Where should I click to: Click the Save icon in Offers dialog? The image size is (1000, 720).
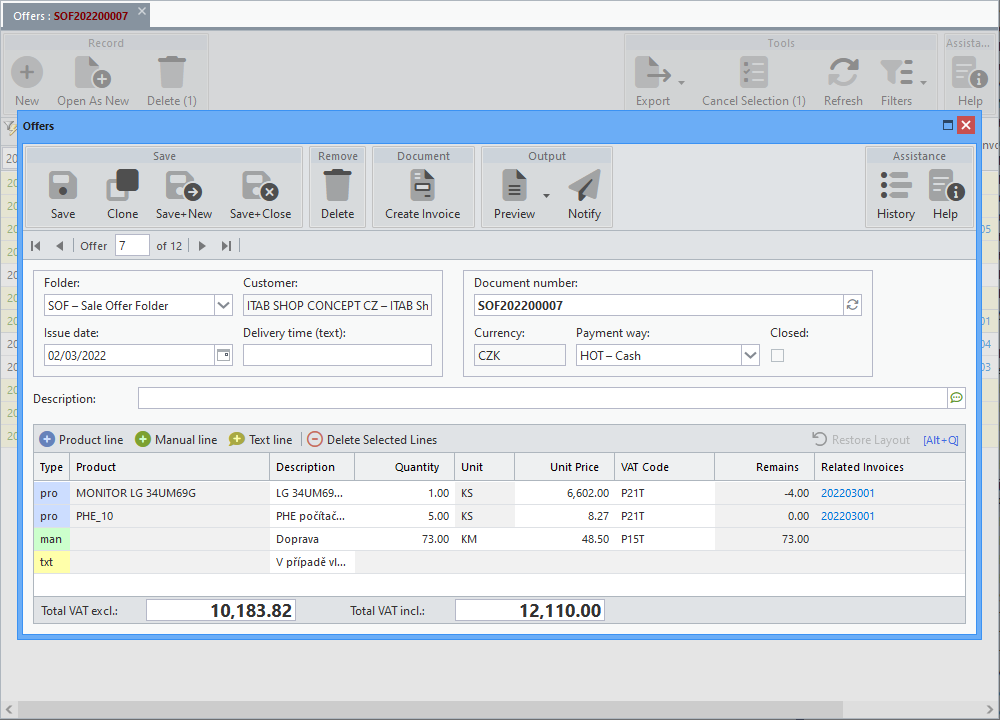pyautogui.click(x=62, y=186)
